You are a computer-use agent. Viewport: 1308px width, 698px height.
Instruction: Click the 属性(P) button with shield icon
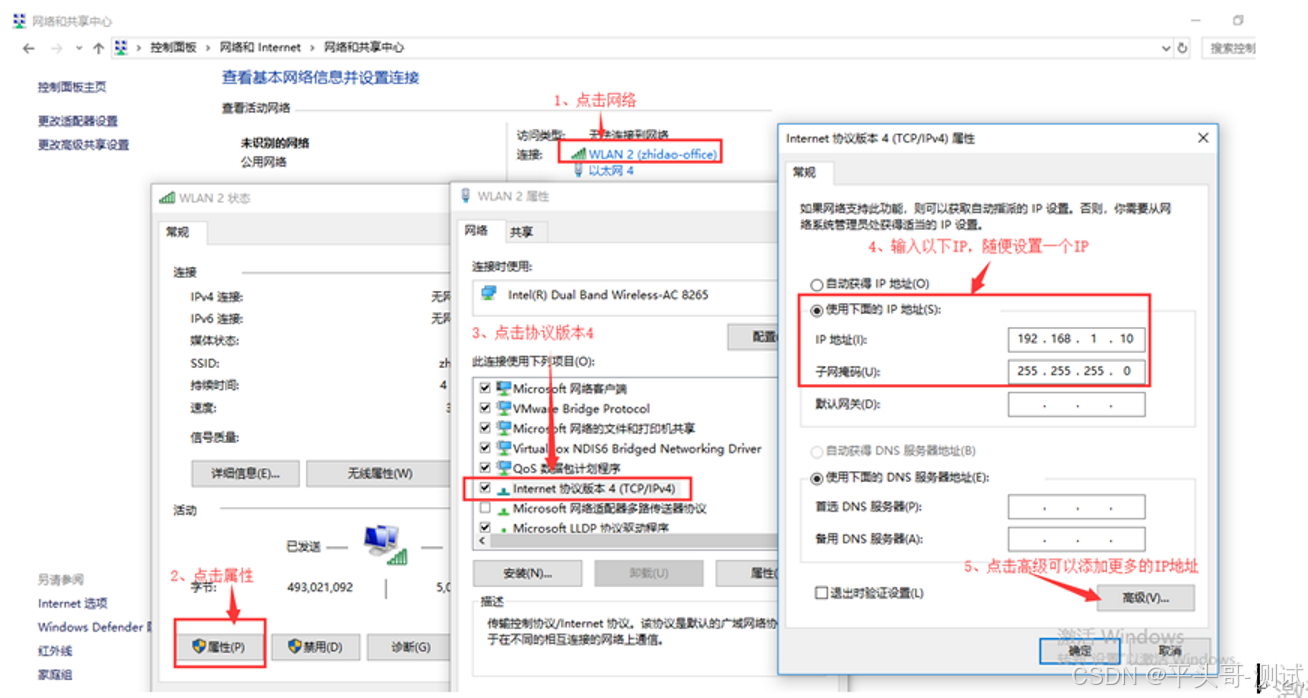[219, 647]
